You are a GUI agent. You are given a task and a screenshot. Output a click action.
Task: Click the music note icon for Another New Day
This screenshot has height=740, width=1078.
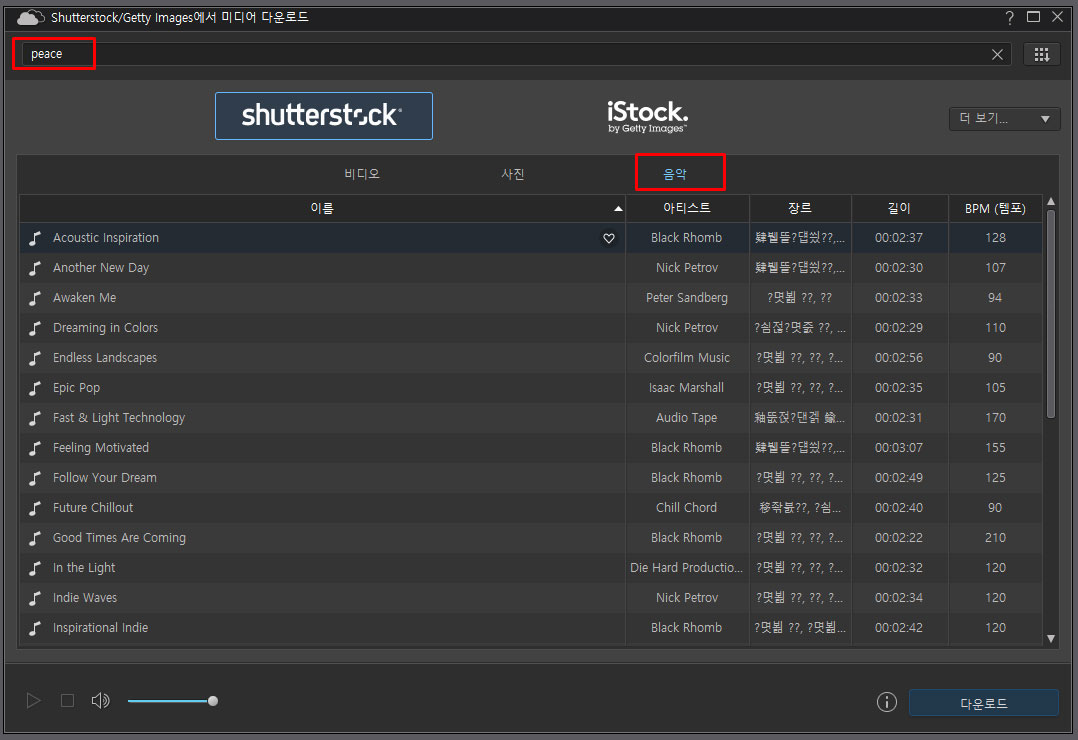(x=35, y=268)
